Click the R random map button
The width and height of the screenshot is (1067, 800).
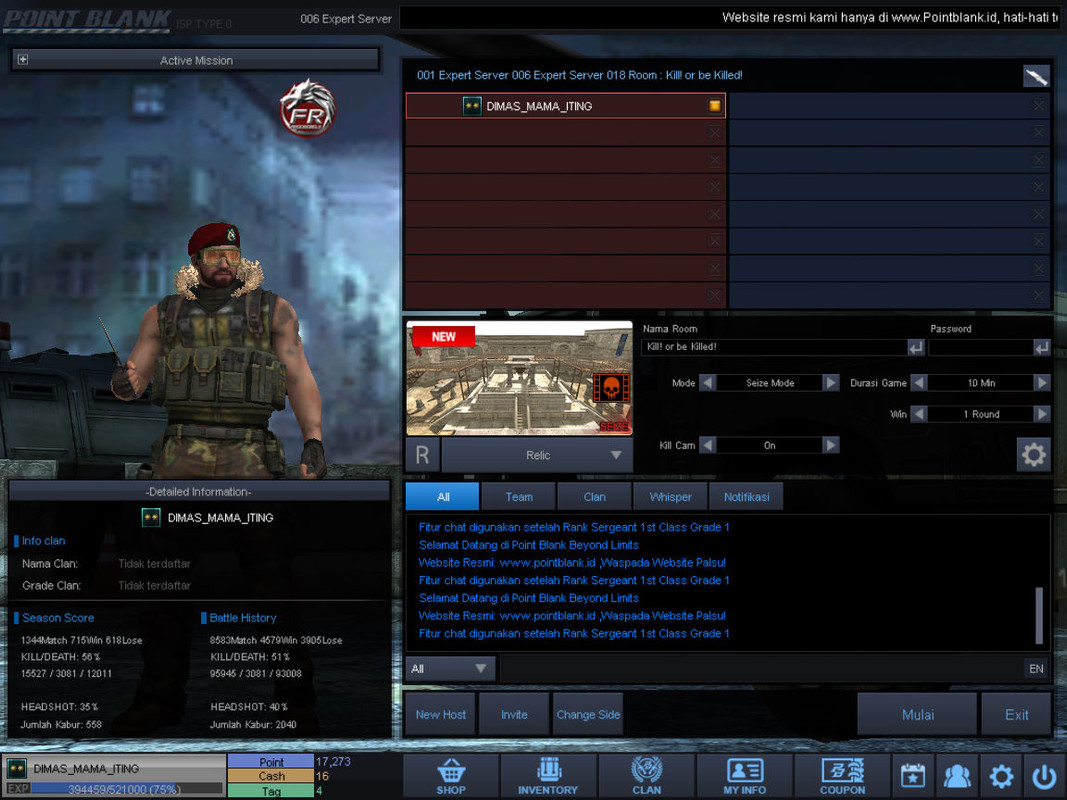pos(423,454)
